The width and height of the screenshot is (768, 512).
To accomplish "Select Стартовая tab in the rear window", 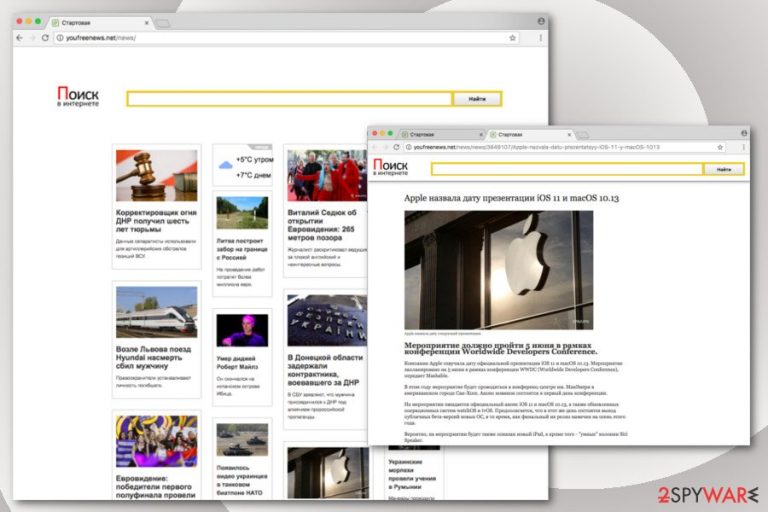I will [x=100, y=23].
